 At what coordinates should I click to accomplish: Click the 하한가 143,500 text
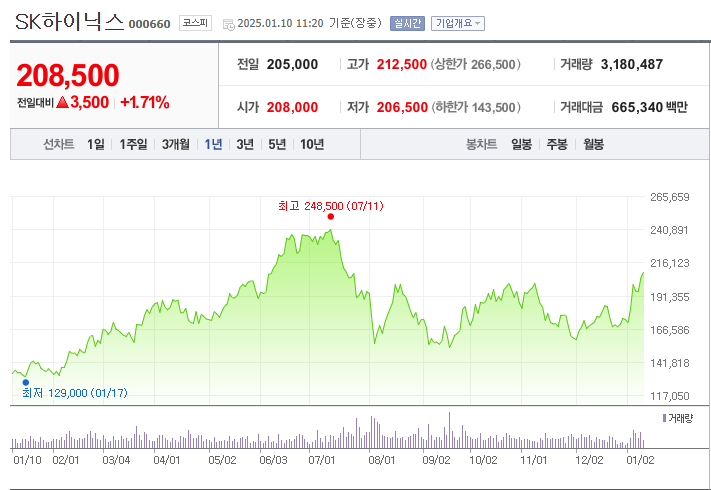476,107
